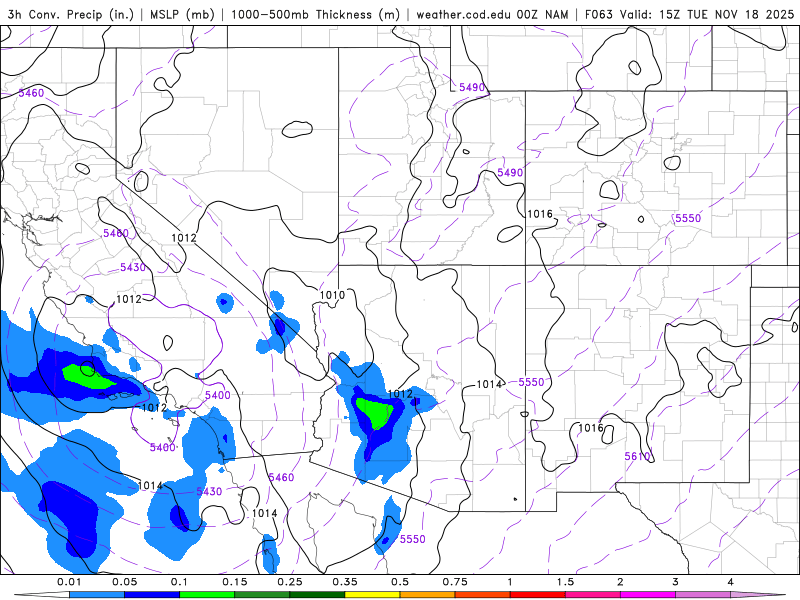
Task: Click the '0.35' legend value
Action: point(345,582)
